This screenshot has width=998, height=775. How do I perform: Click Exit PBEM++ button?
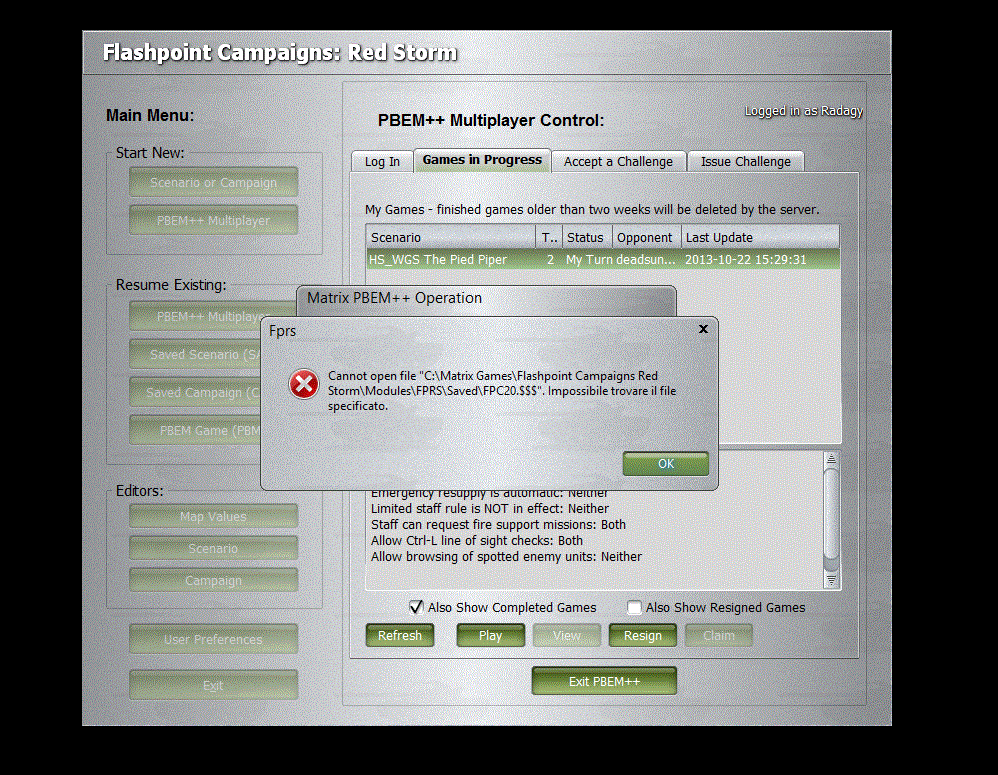pos(604,681)
